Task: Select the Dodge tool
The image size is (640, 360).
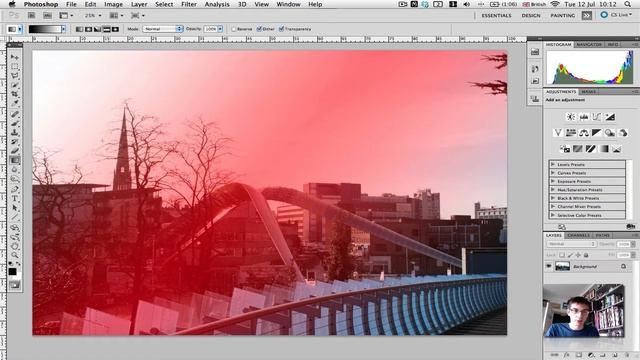Action: tap(15, 179)
